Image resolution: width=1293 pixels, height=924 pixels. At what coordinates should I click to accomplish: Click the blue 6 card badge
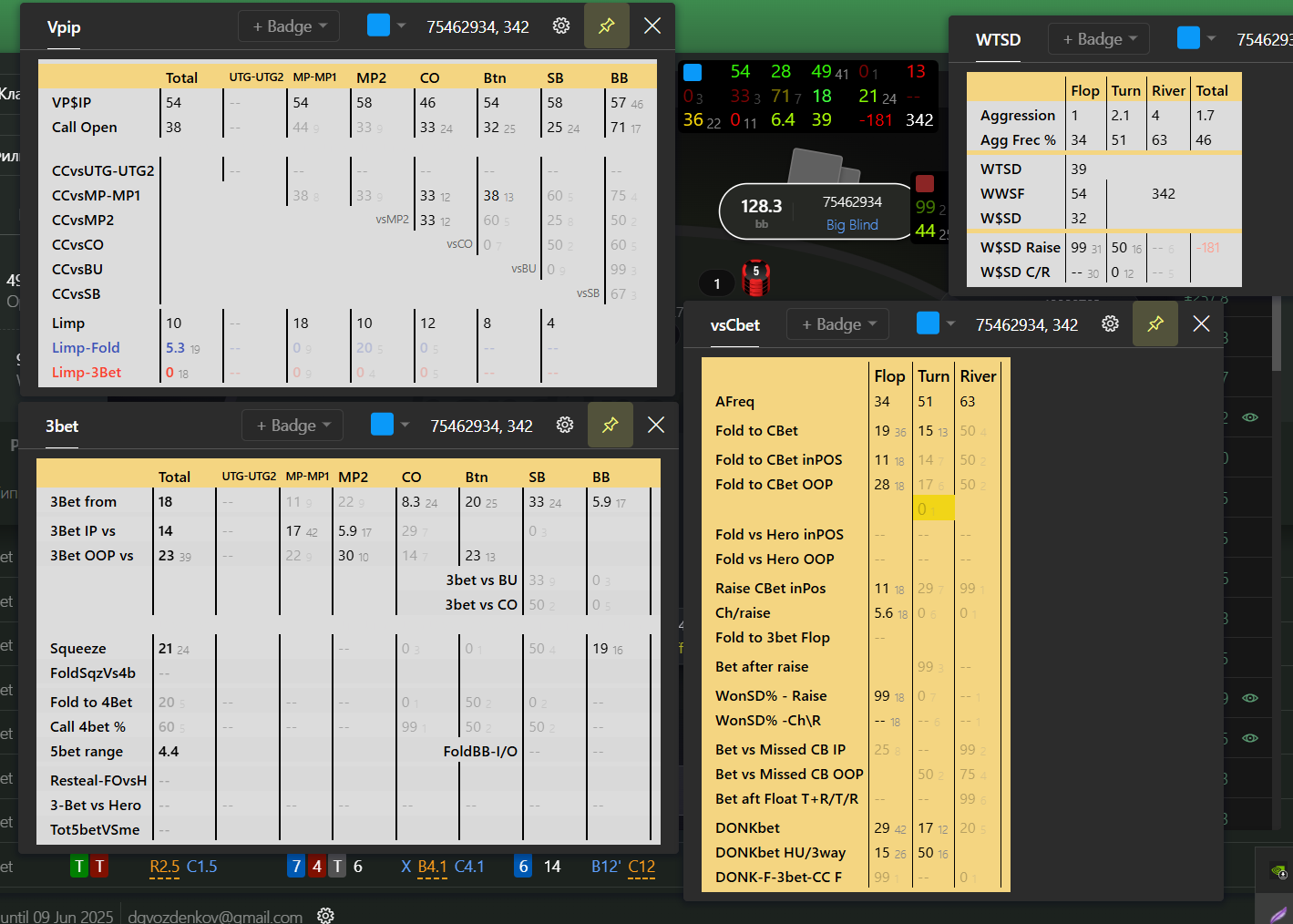[523, 867]
